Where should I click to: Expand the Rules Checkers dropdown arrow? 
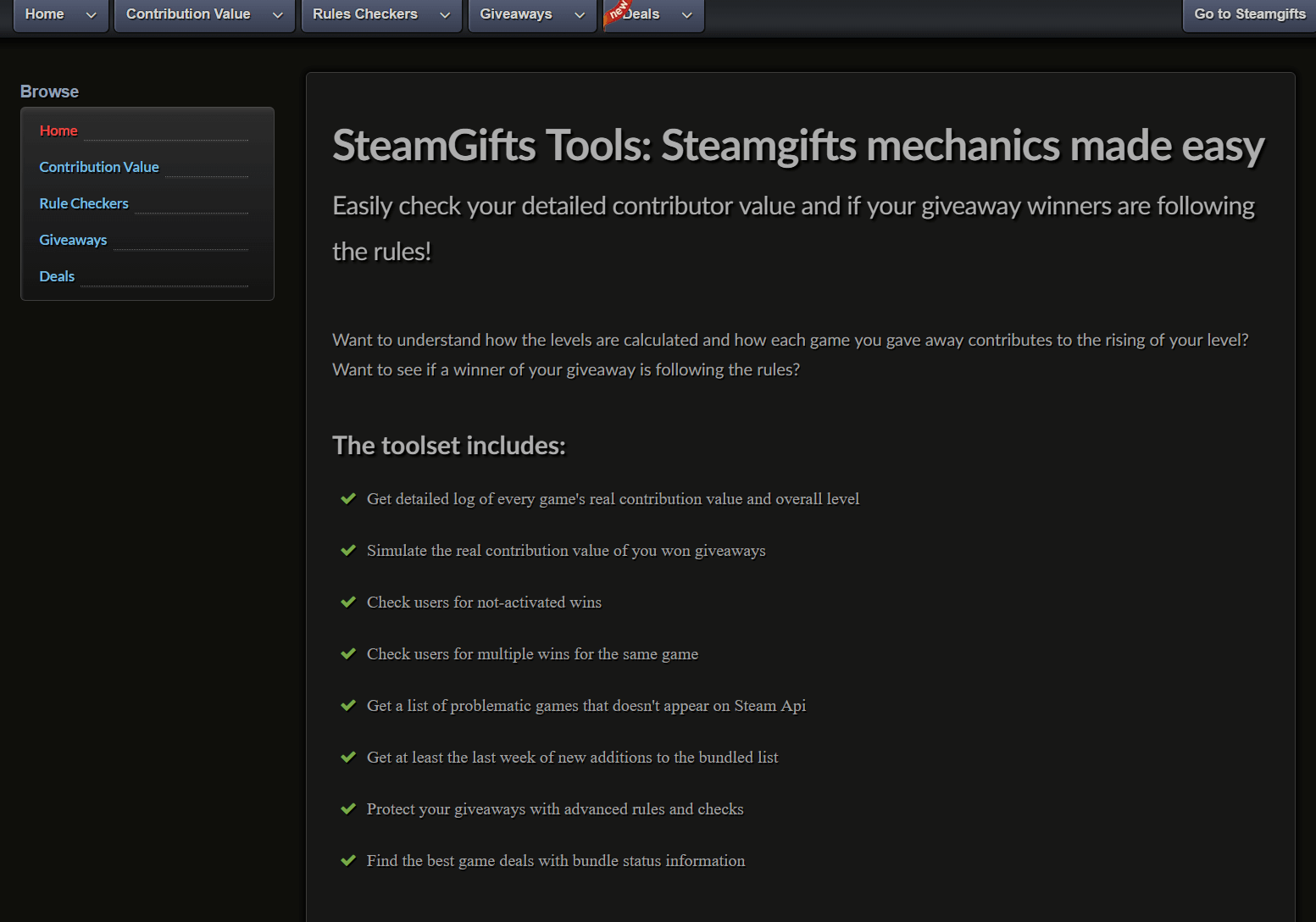(x=445, y=14)
